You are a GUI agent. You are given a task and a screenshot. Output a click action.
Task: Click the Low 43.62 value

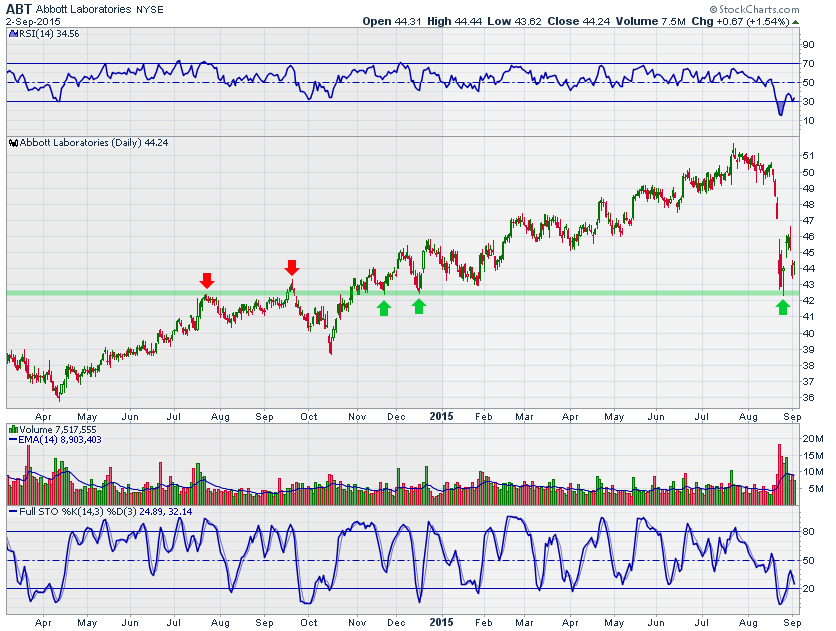(515, 21)
